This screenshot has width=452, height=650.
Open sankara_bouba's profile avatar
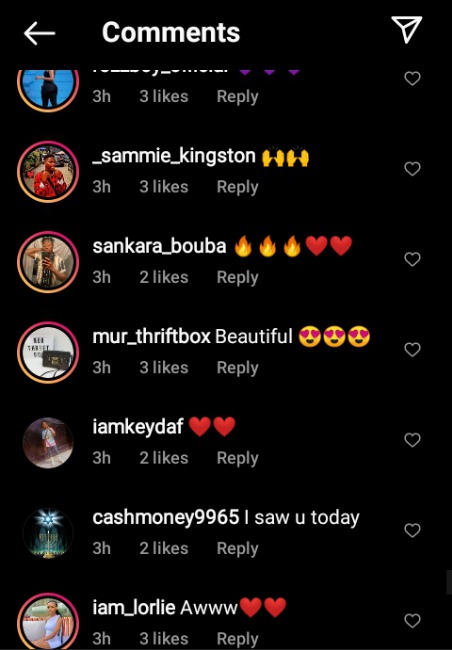coord(48,262)
